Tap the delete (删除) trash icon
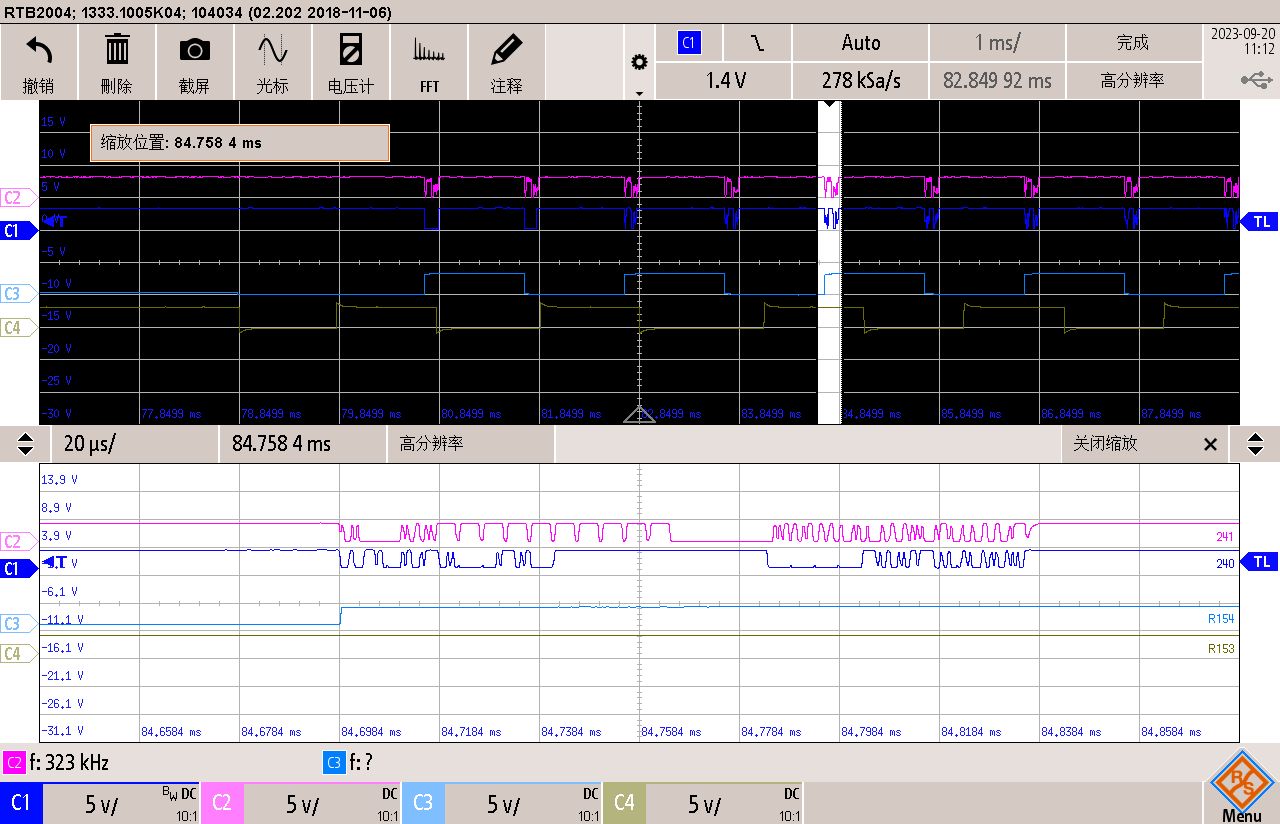The image size is (1280, 824). 117,49
